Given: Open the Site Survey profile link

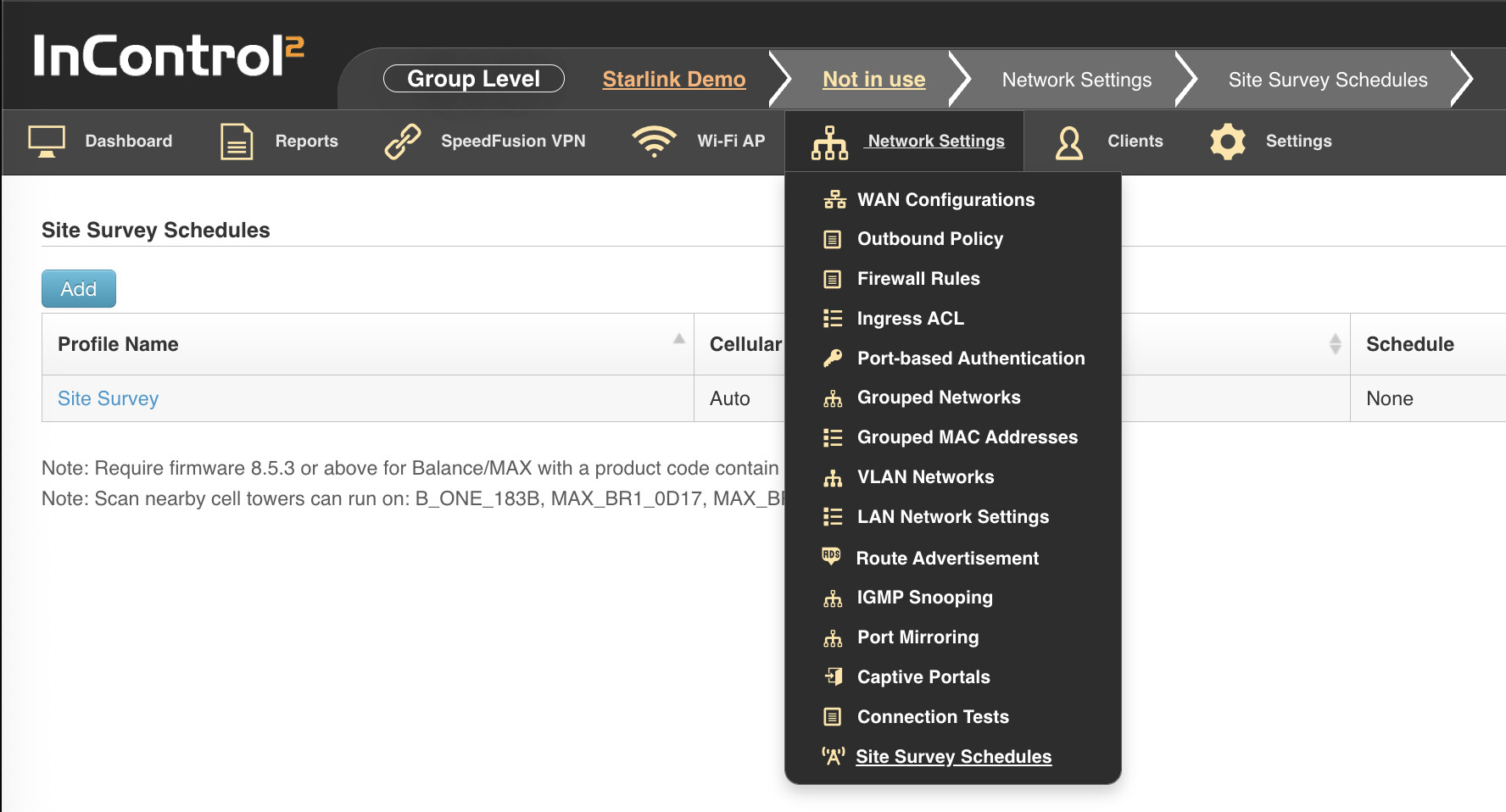Looking at the screenshot, I should (108, 398).
